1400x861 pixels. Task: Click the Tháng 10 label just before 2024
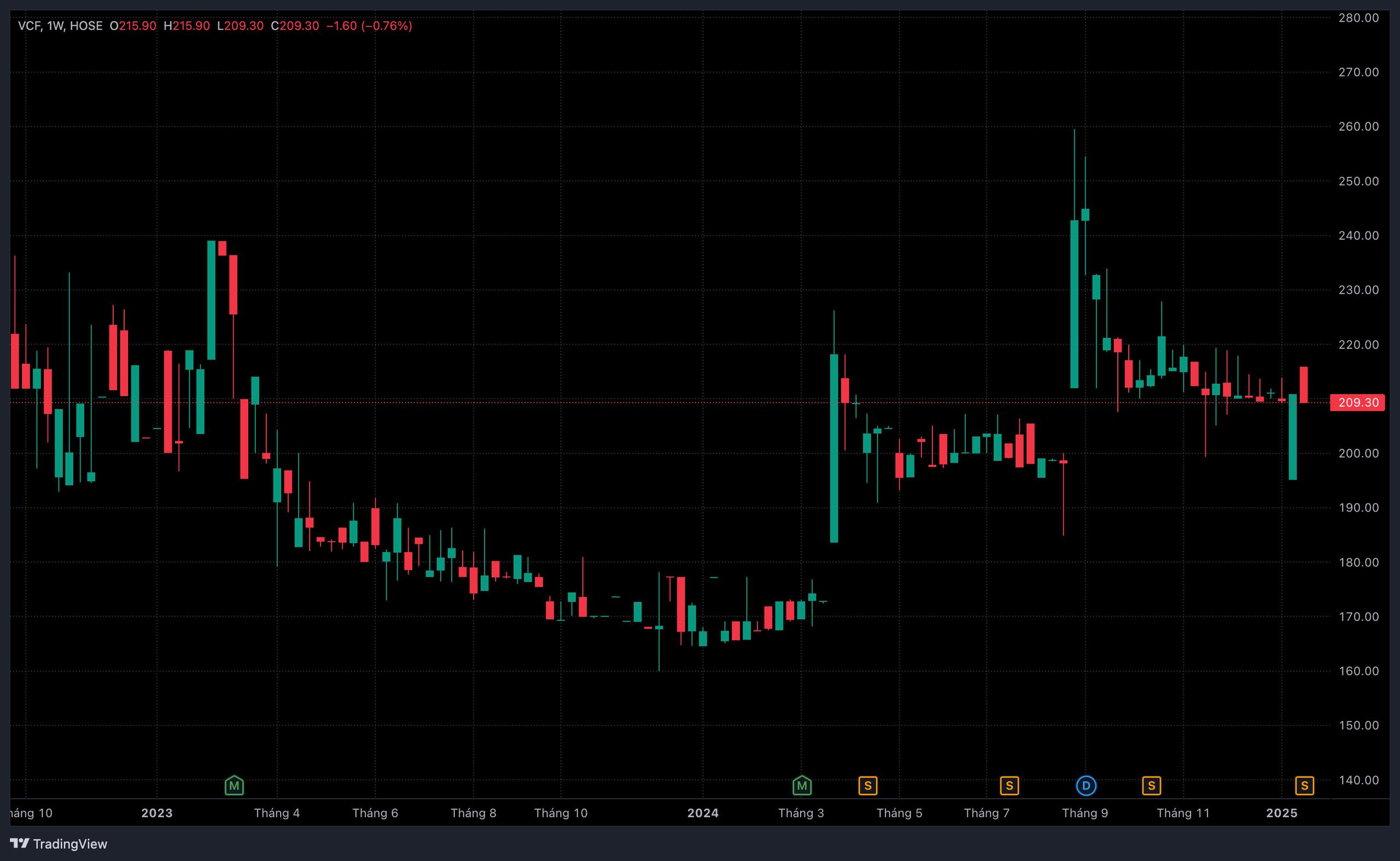pos(561,813)
